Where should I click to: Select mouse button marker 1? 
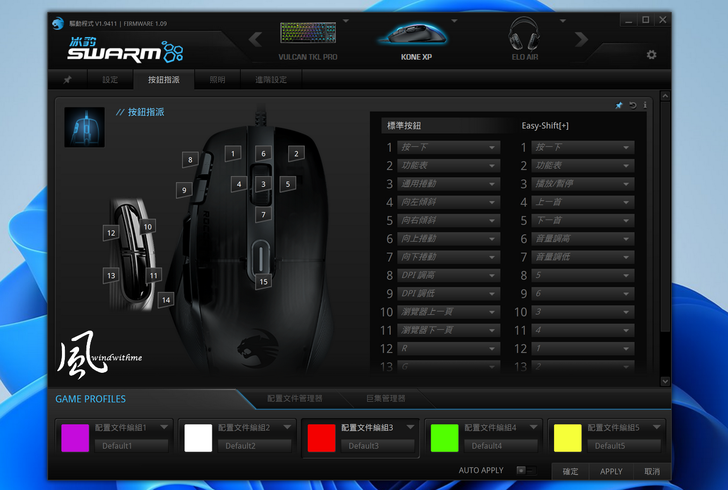tap(233, 154)
